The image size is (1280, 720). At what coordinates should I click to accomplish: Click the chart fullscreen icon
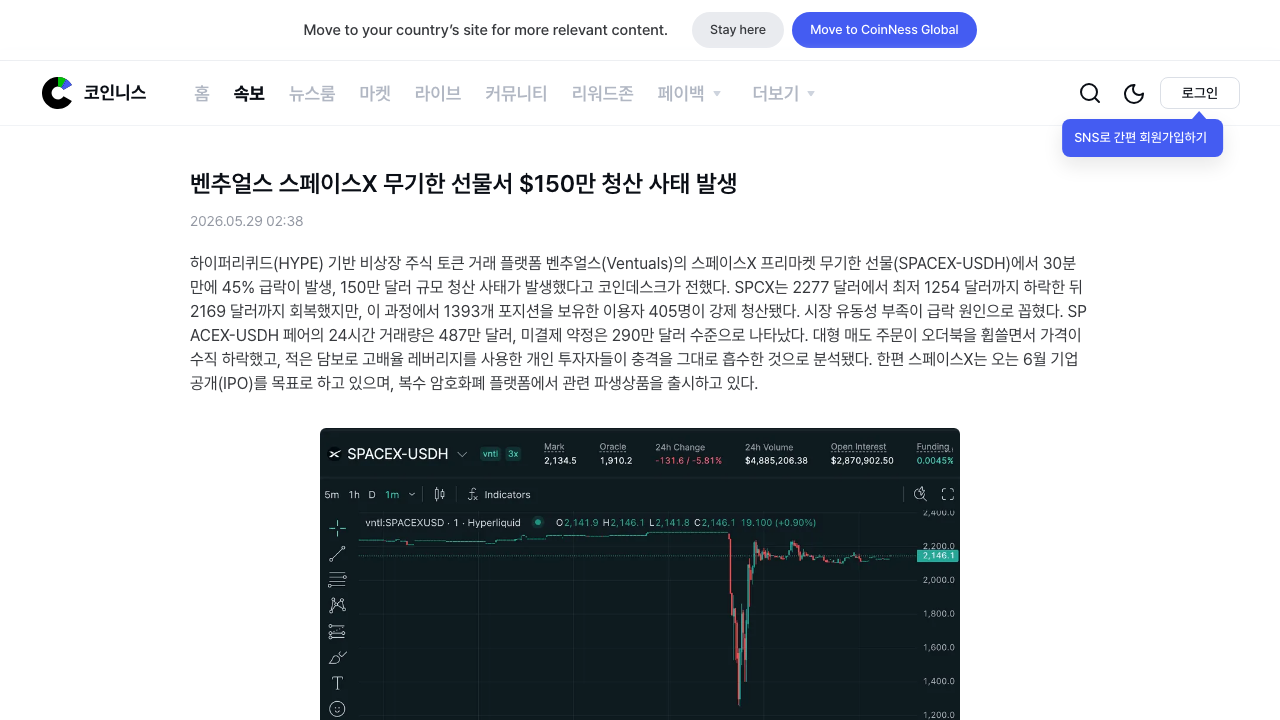(x=948, y=494)
